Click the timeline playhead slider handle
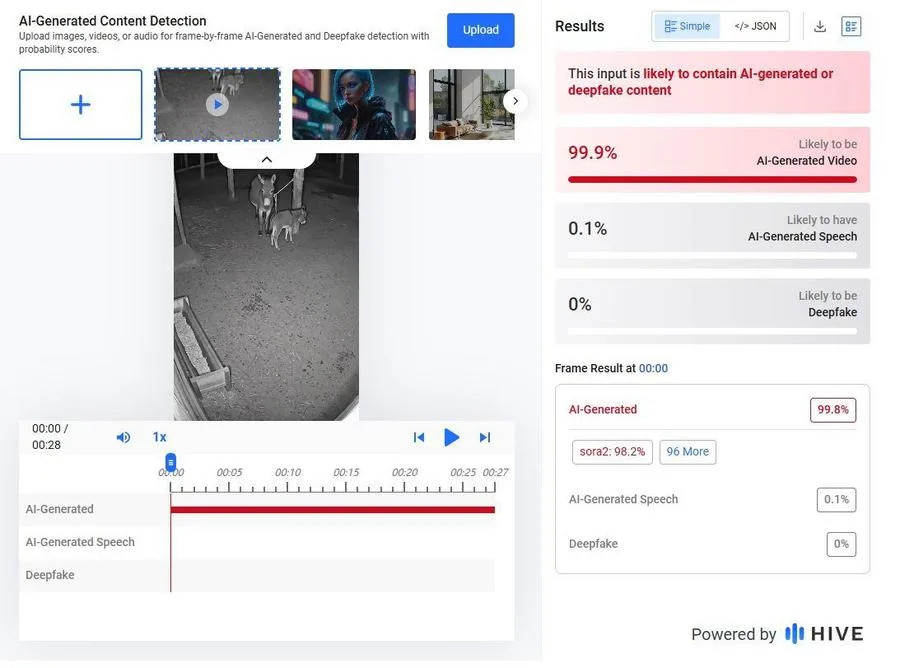 coord(170,461)
